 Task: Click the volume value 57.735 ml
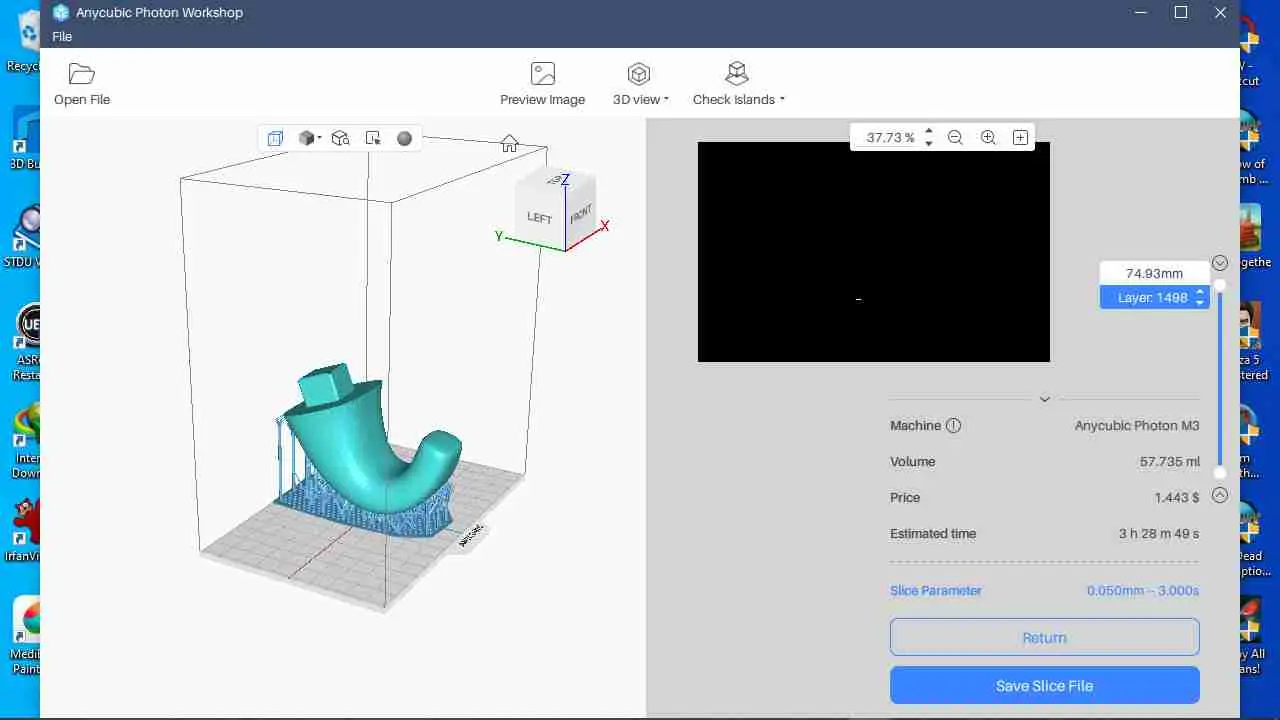(1169, 462)
